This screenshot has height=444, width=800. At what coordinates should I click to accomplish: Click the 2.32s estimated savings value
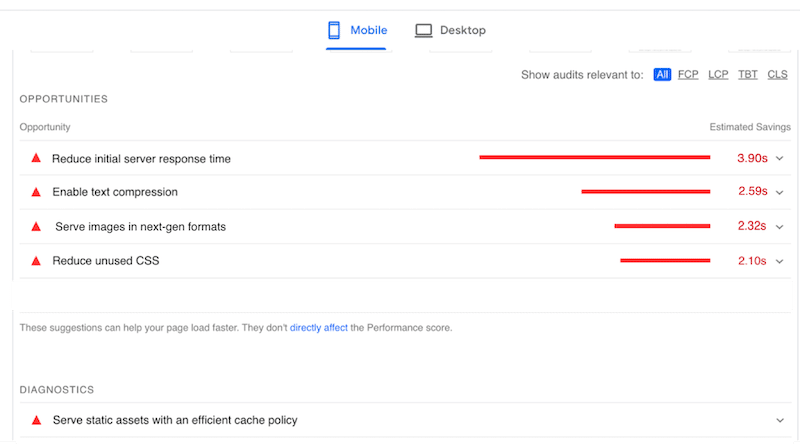752,226
